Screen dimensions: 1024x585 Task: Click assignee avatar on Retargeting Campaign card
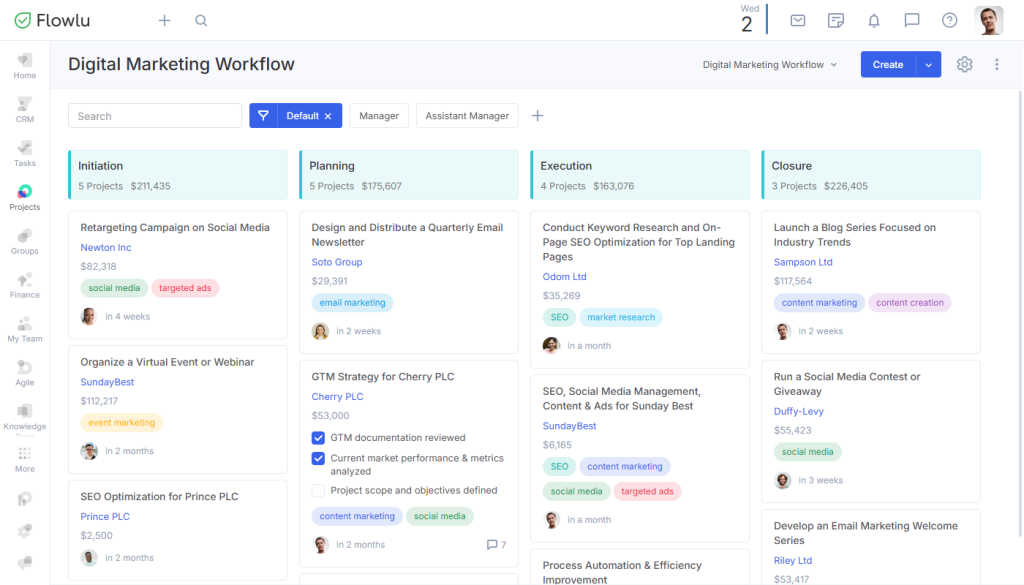[x=89, y=317]
